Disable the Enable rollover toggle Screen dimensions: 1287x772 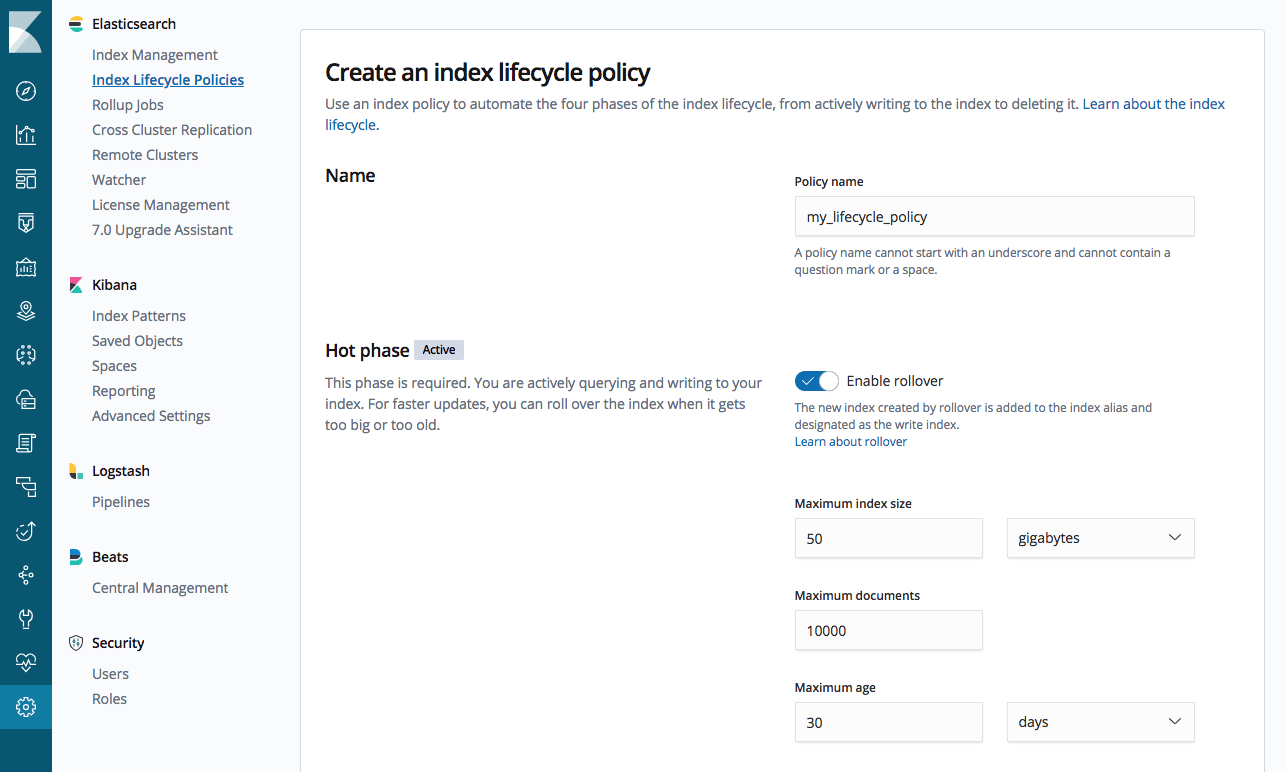click(x=816, y=380)
